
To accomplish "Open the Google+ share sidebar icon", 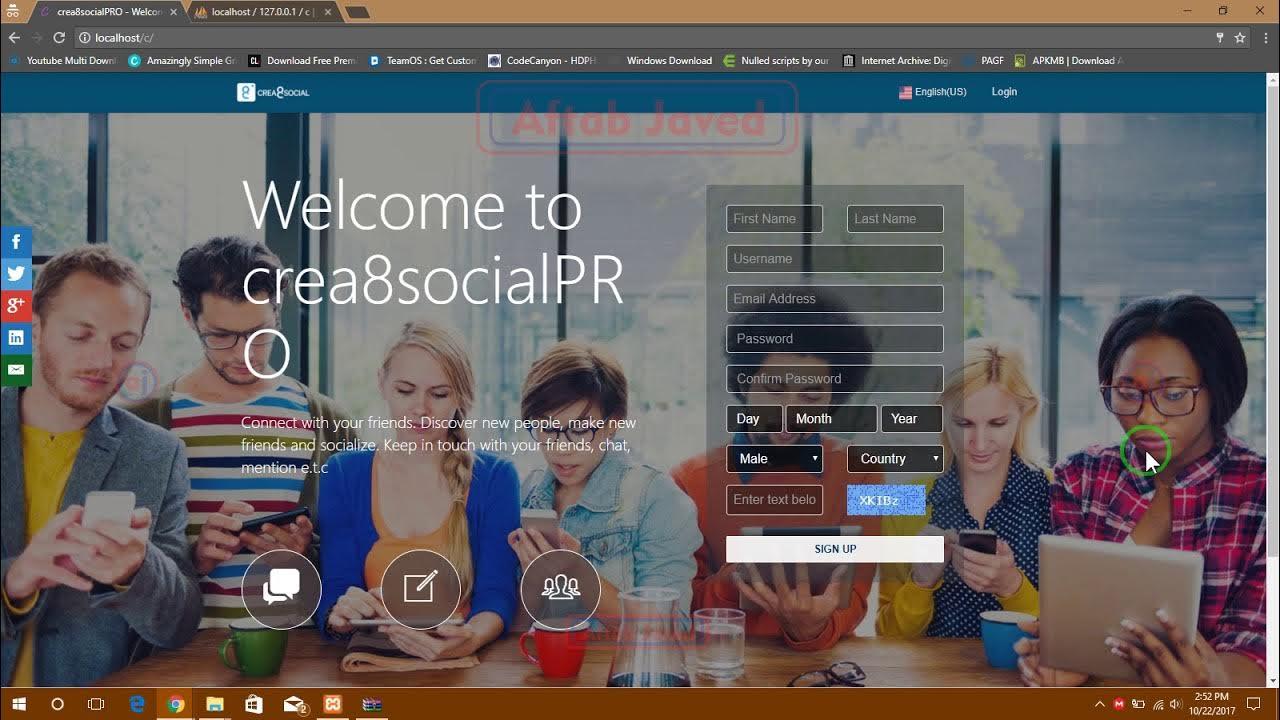I will [x=16, y=305].
